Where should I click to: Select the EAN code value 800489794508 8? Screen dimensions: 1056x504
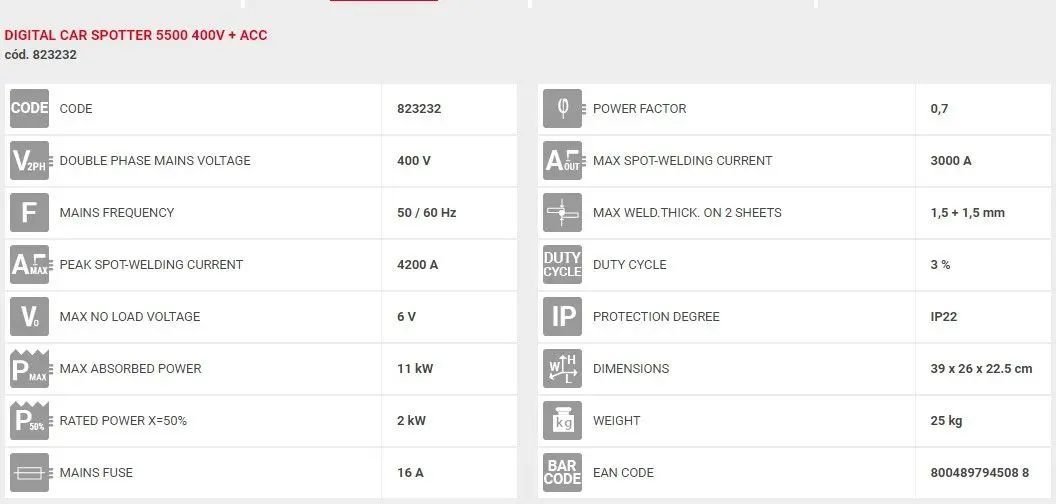pyautogui.click(x=980, y=472)
